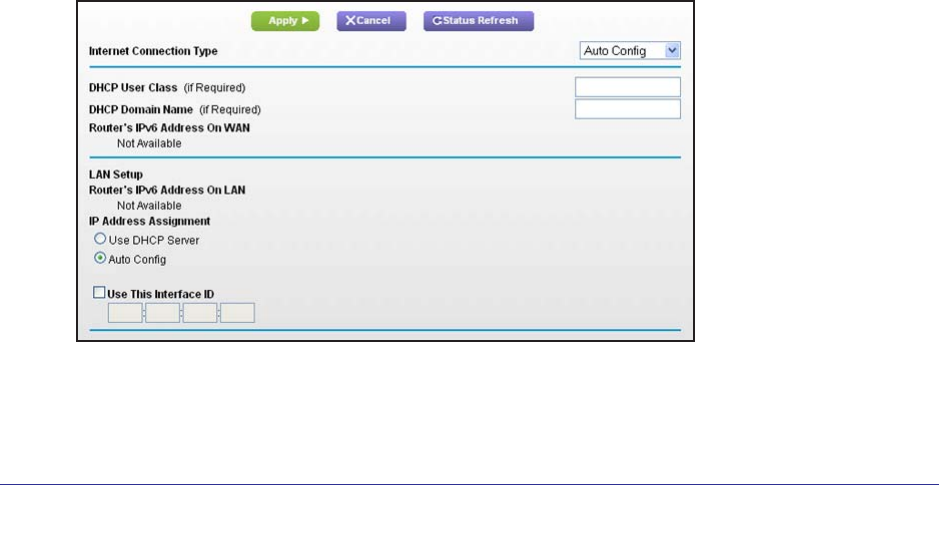Click 'Not Available' under LAN address
Screen dimensions: 939x554
tap(149, 205)
